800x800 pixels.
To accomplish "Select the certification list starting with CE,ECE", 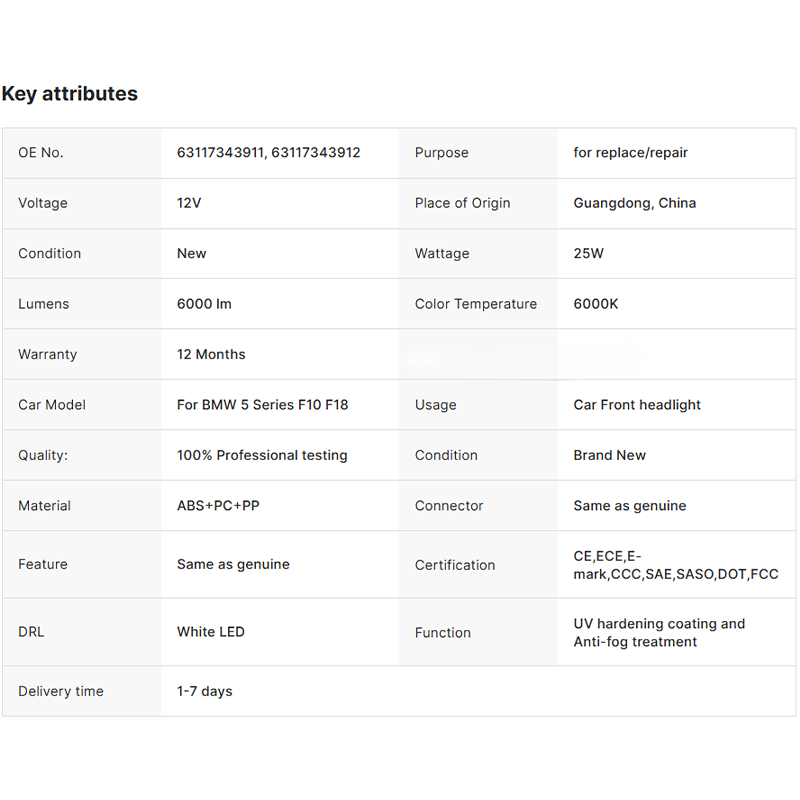I will 675,565.
